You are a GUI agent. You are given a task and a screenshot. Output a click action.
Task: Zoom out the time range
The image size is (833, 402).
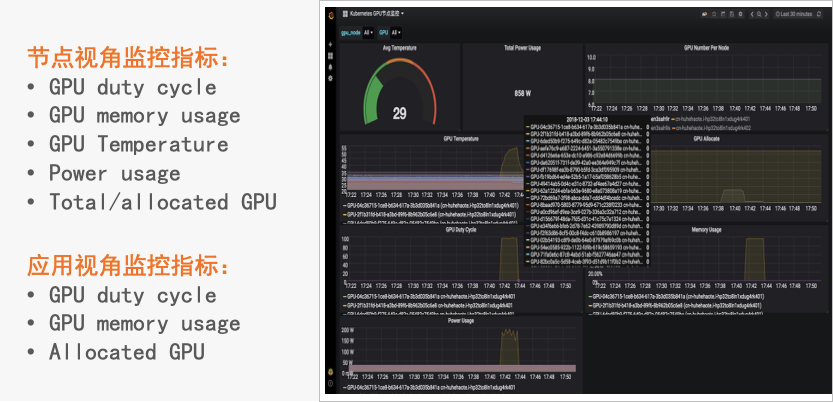[759, 14]
